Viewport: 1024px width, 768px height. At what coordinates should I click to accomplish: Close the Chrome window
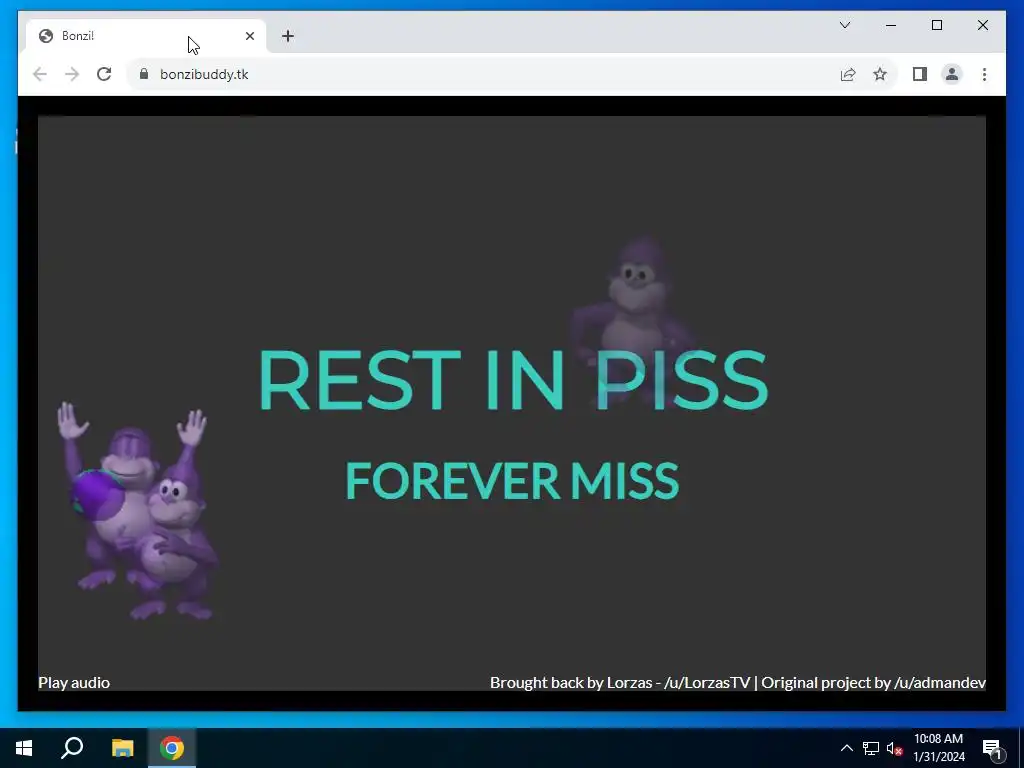tap(982, 25)
